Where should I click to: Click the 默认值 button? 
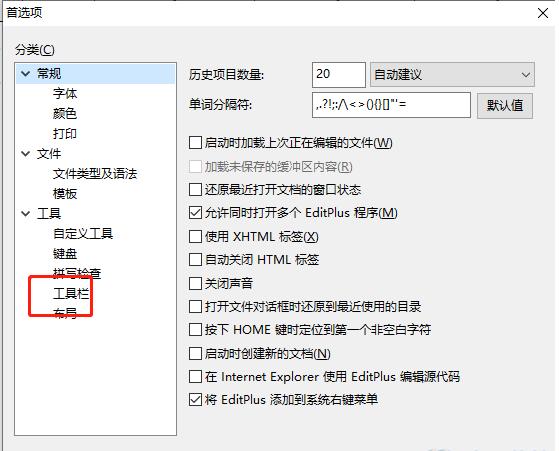(x=505, y=106)
